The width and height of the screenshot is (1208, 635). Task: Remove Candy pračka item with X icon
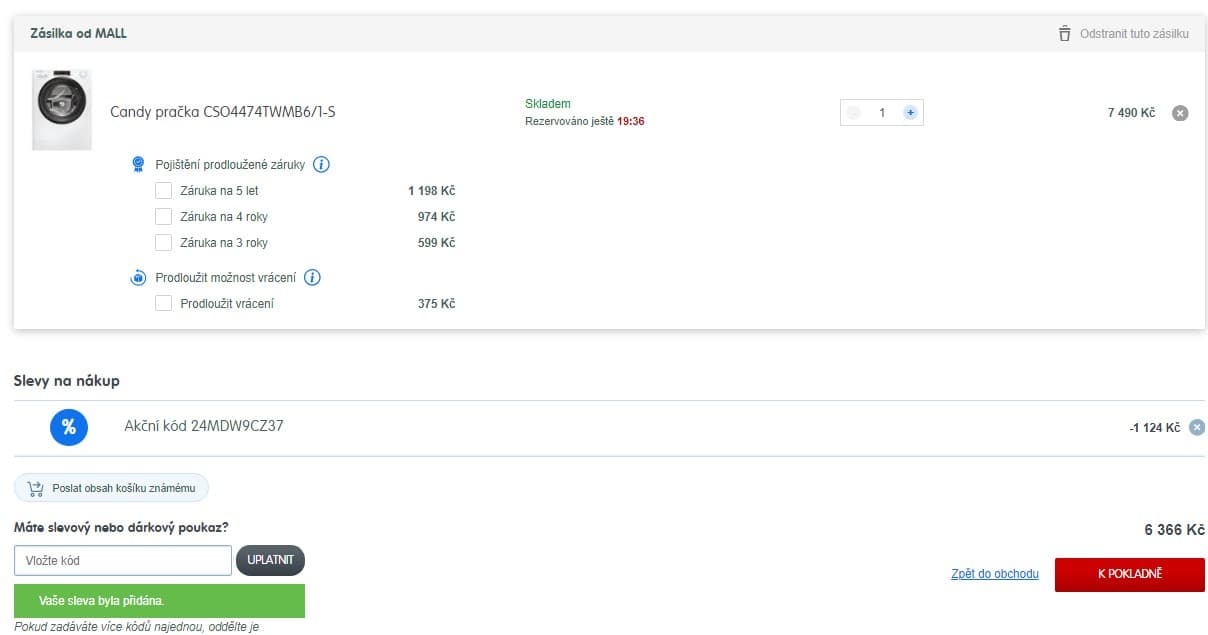[1180, 113]
